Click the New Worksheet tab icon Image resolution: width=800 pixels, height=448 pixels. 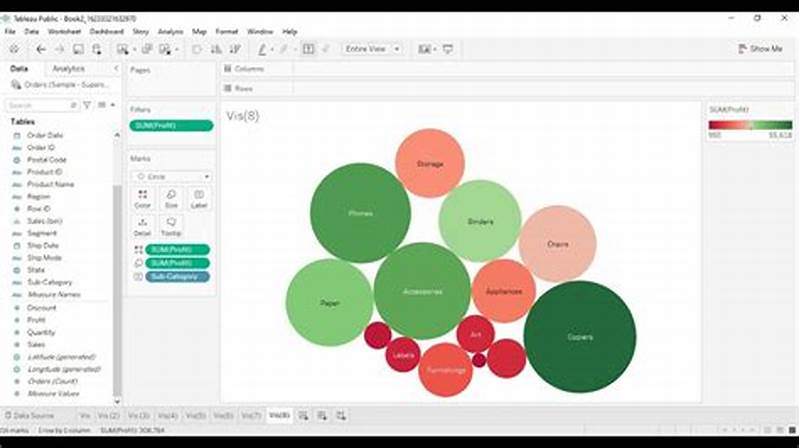303,416
